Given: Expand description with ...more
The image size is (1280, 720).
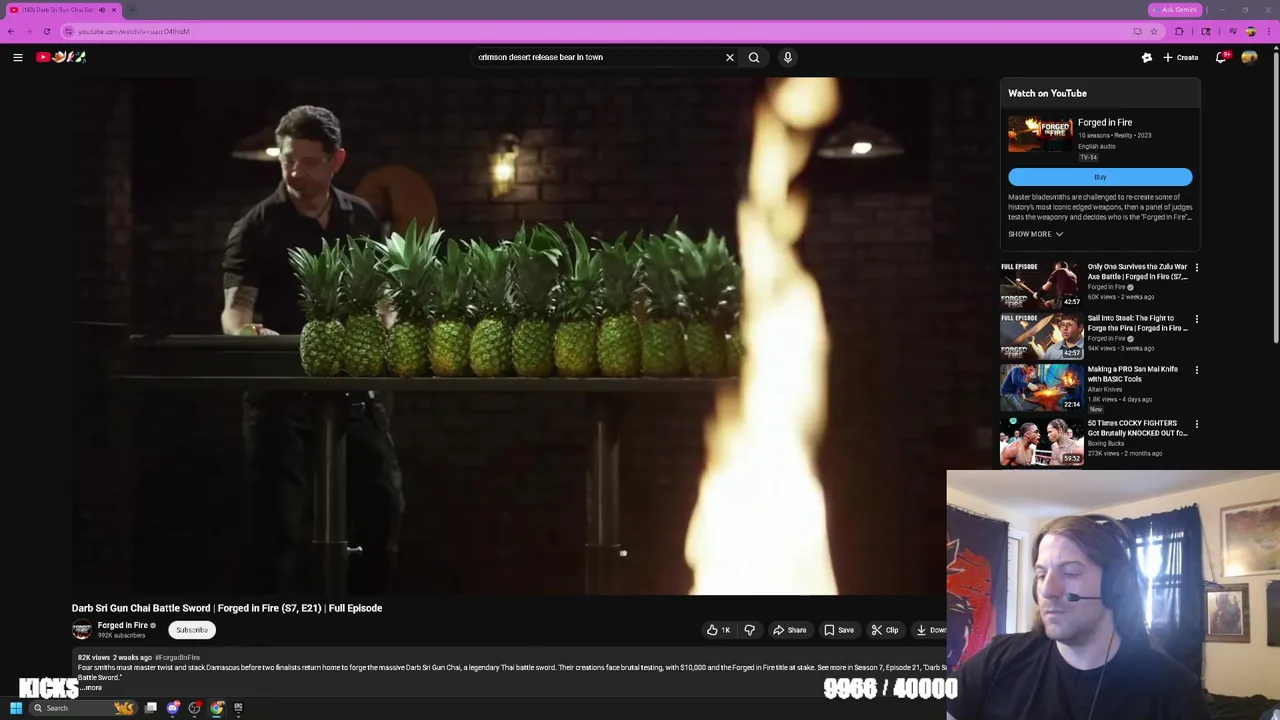Looking at the screenshot, I should click(92, 687).
